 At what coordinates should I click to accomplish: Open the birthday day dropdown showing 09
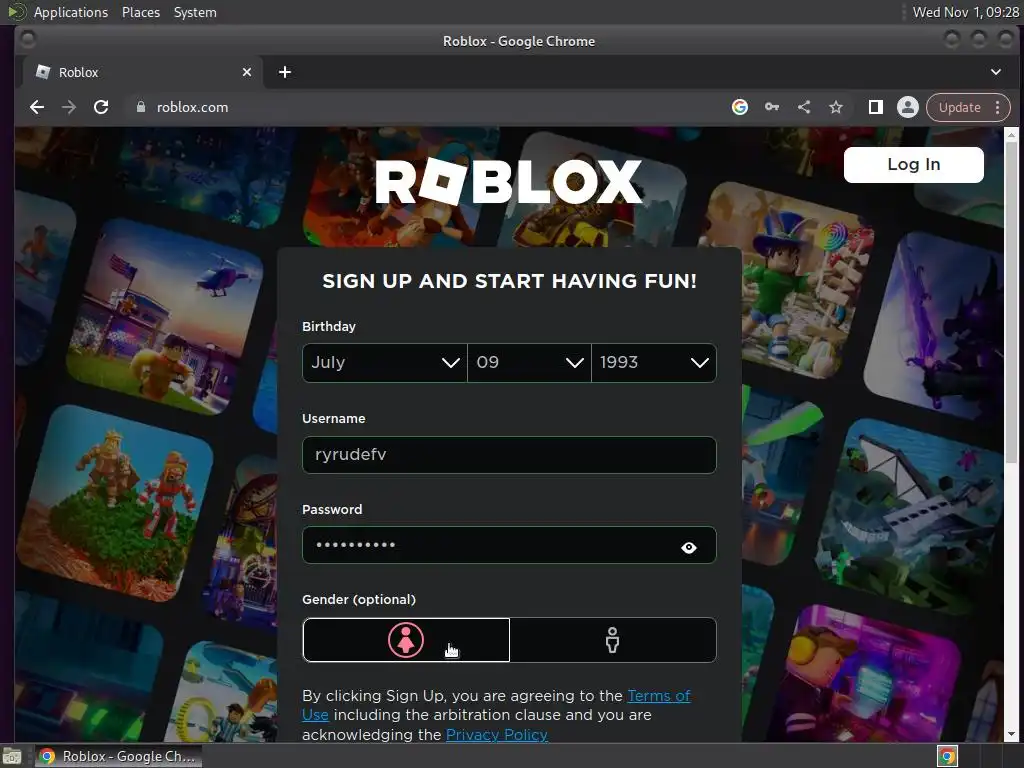pos(529,362)
